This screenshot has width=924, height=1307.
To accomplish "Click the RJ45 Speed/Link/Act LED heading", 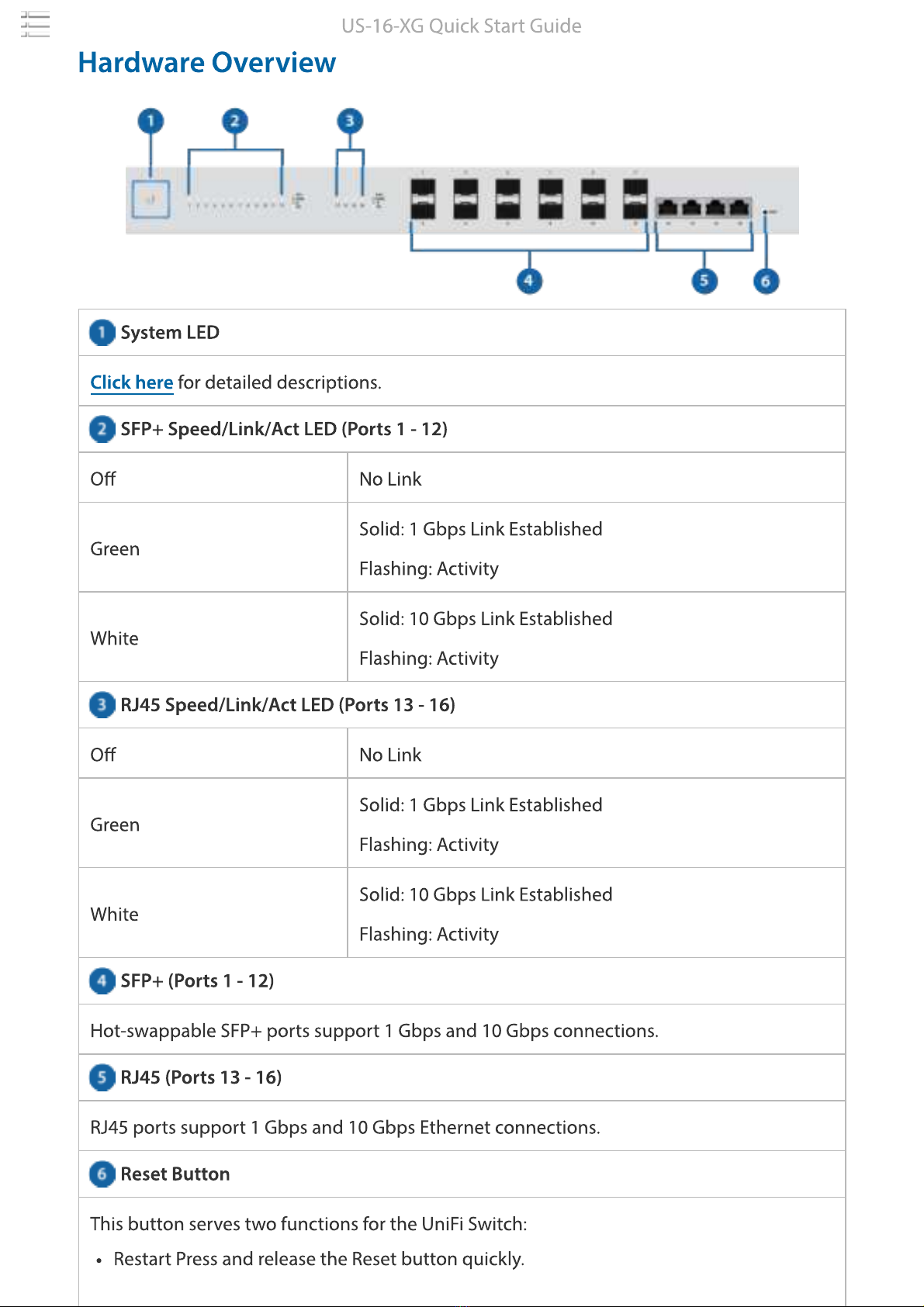I will (288, 704).
